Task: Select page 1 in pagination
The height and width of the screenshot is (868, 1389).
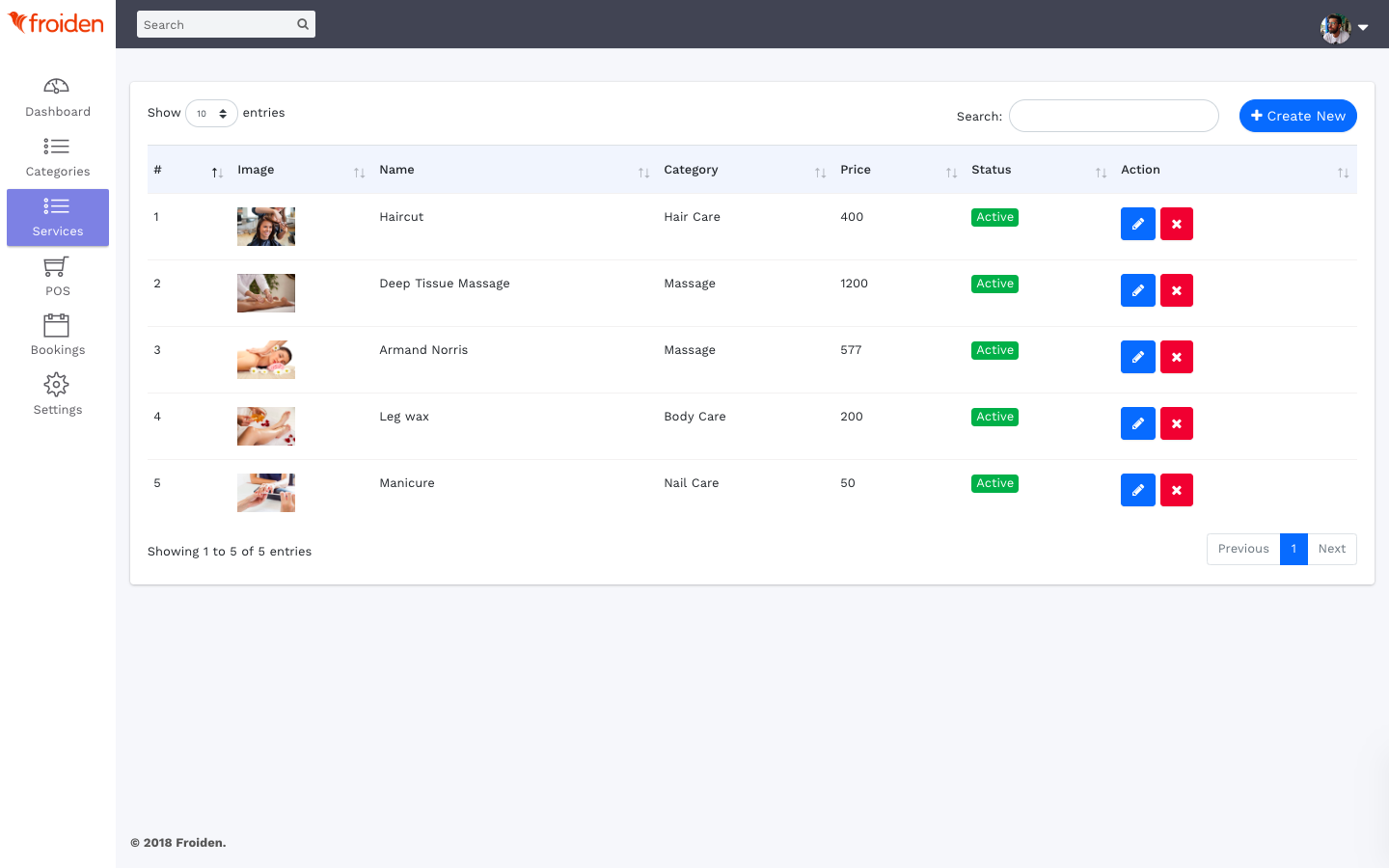Action: [x=1294, y=549]
